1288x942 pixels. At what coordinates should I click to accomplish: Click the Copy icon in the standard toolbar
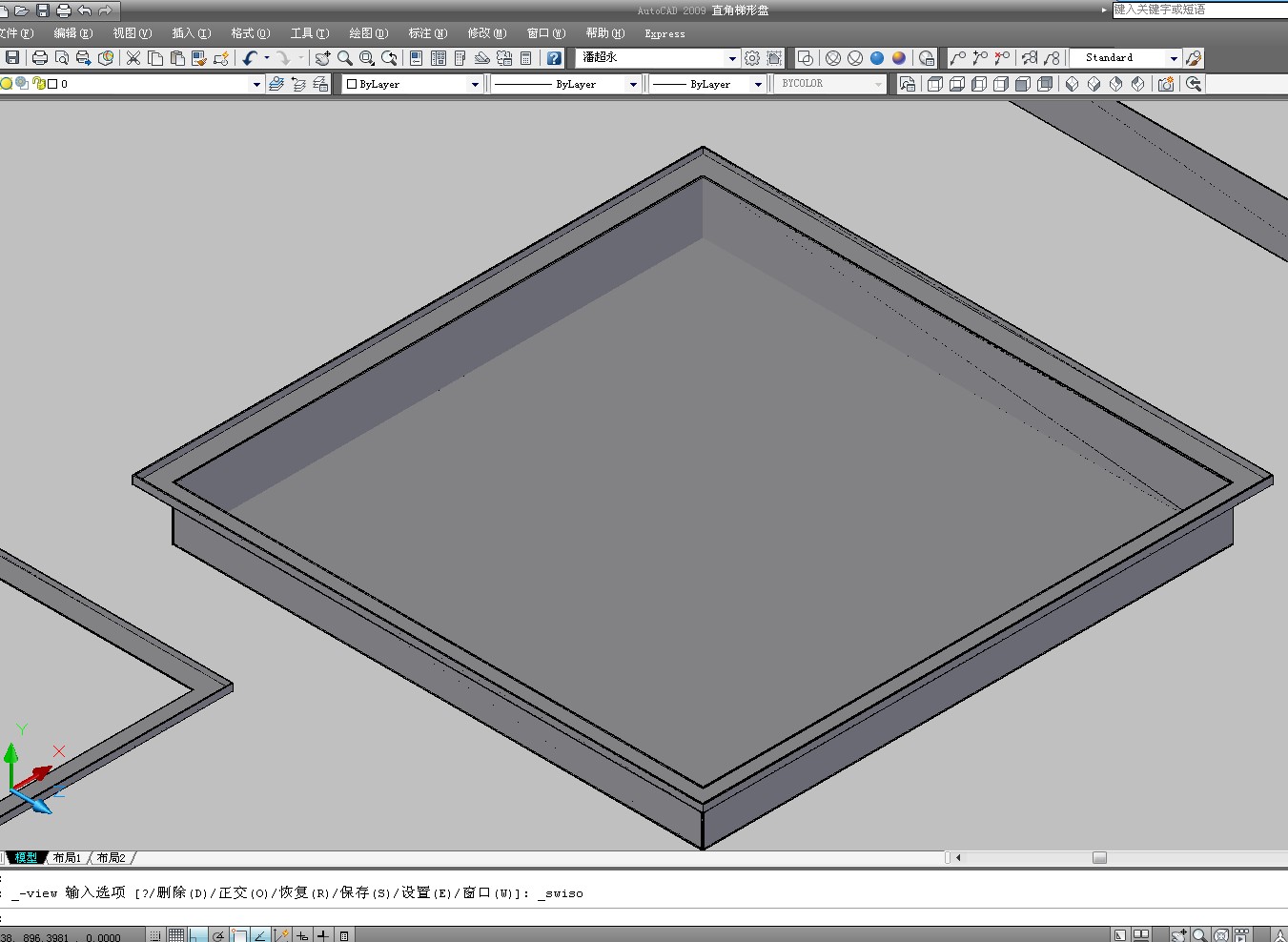(155, 58)
